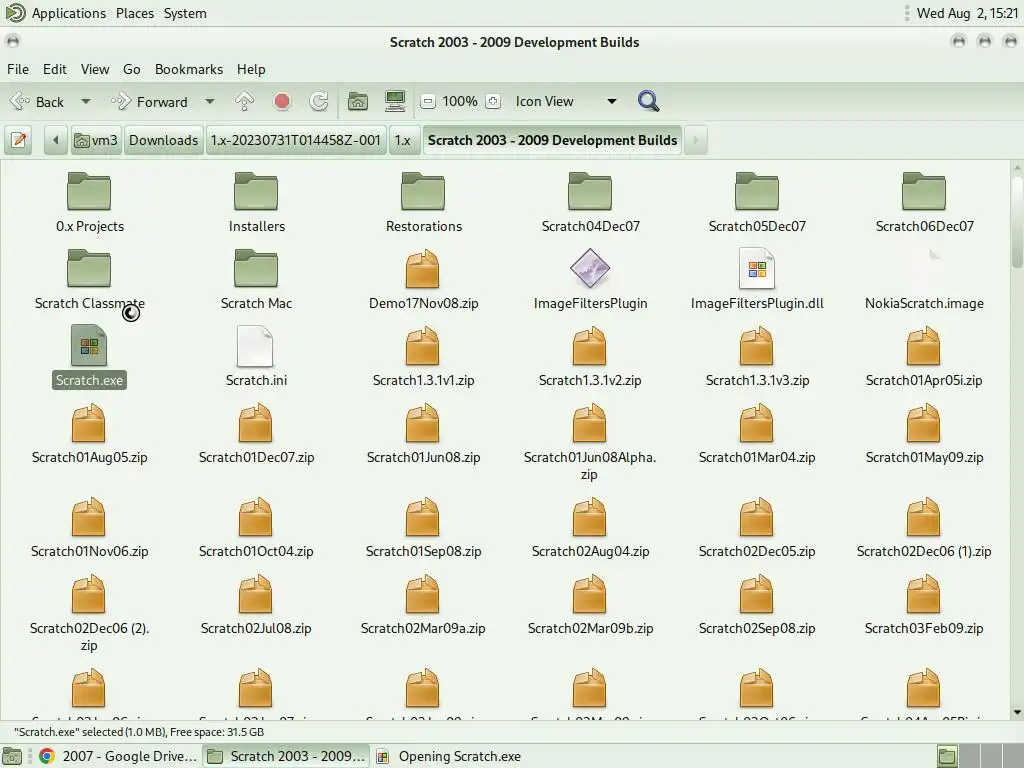The height and width of the screenshot is (768, 1024).
Task: Select Scratch03Feb09.zip file
Action: (924, 605)
